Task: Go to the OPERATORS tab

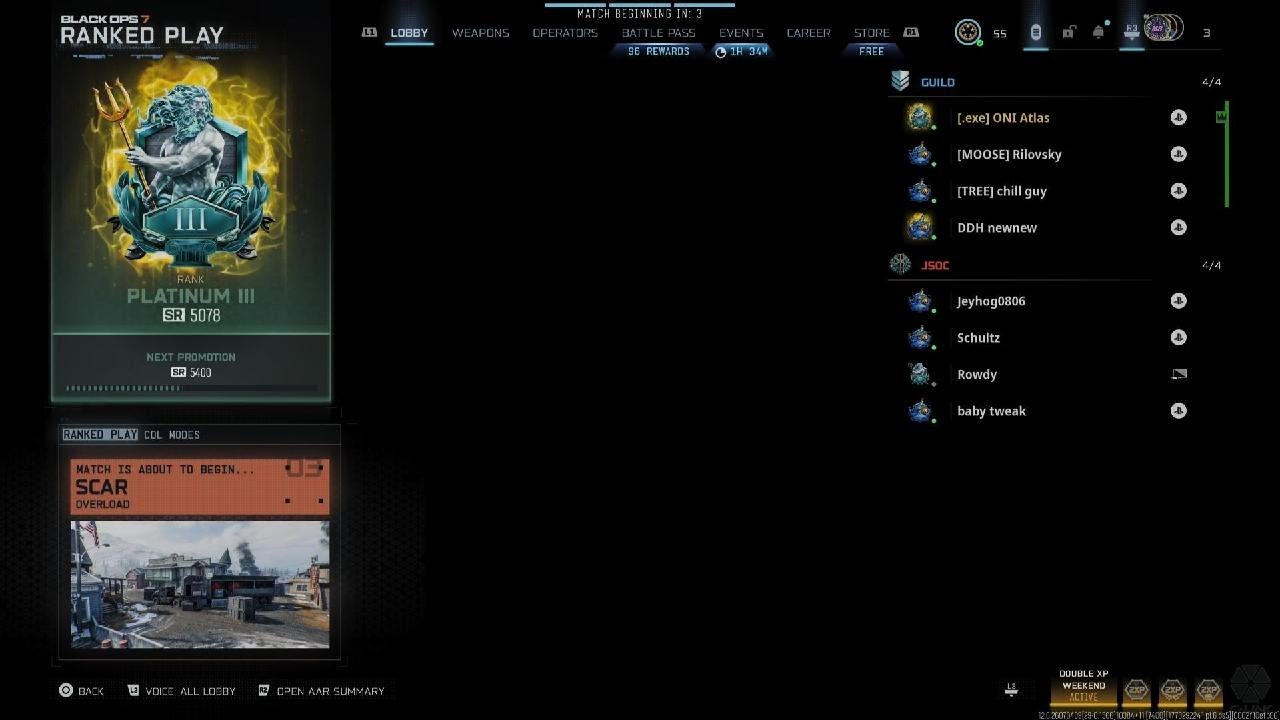Action: click(565, 33)
